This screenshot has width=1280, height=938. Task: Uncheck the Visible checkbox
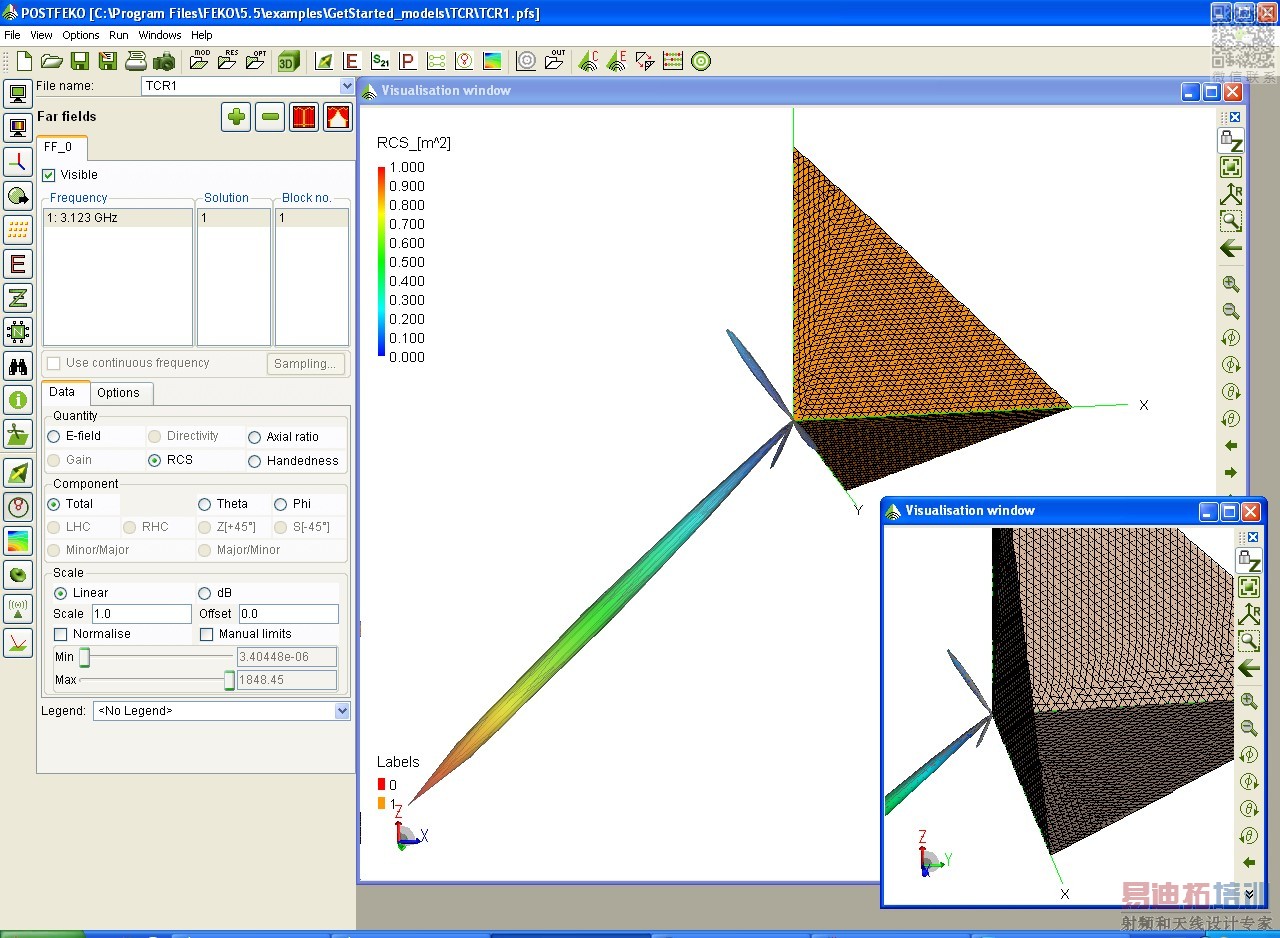click(49, 175)
